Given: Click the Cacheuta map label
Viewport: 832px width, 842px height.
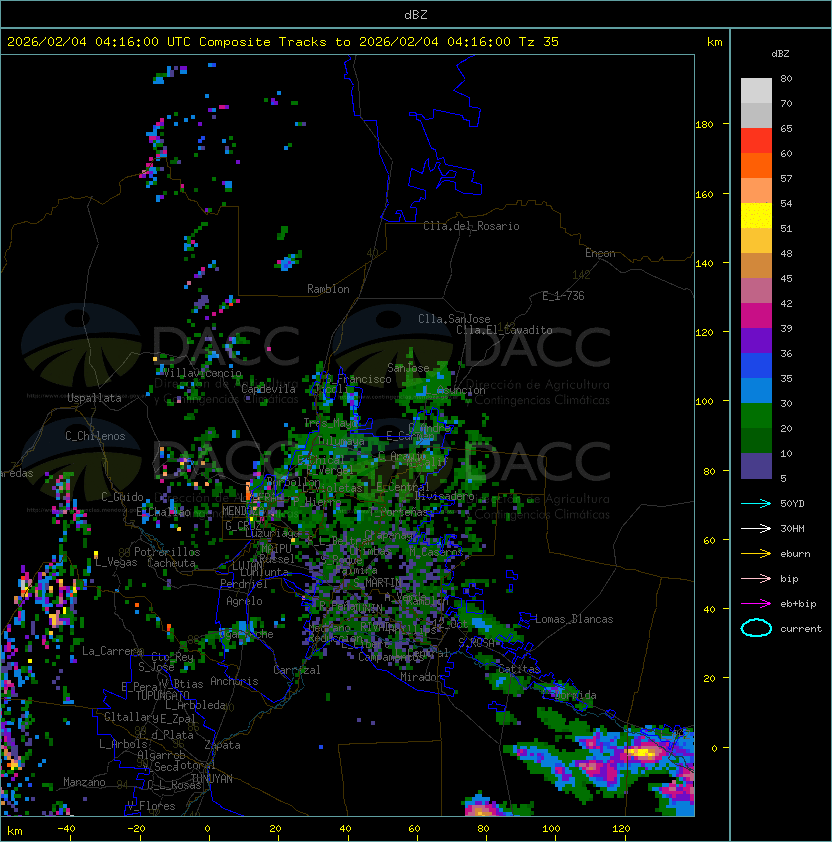Looking at the screenshot, I should [171, 563].
